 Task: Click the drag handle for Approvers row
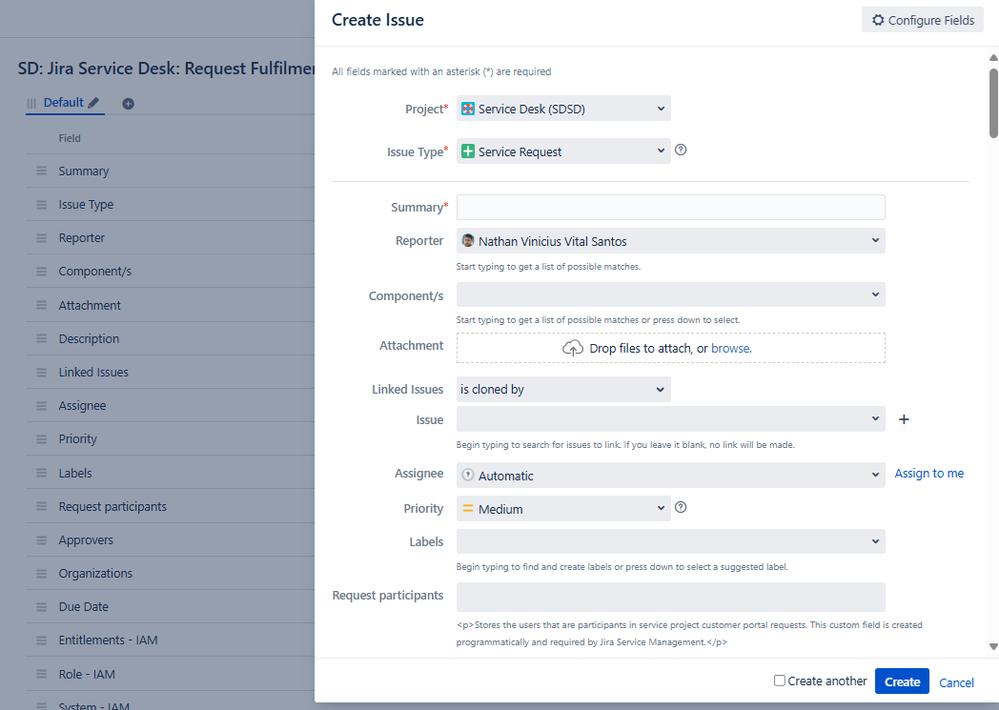pyautogui.click(x=41, y=540)
